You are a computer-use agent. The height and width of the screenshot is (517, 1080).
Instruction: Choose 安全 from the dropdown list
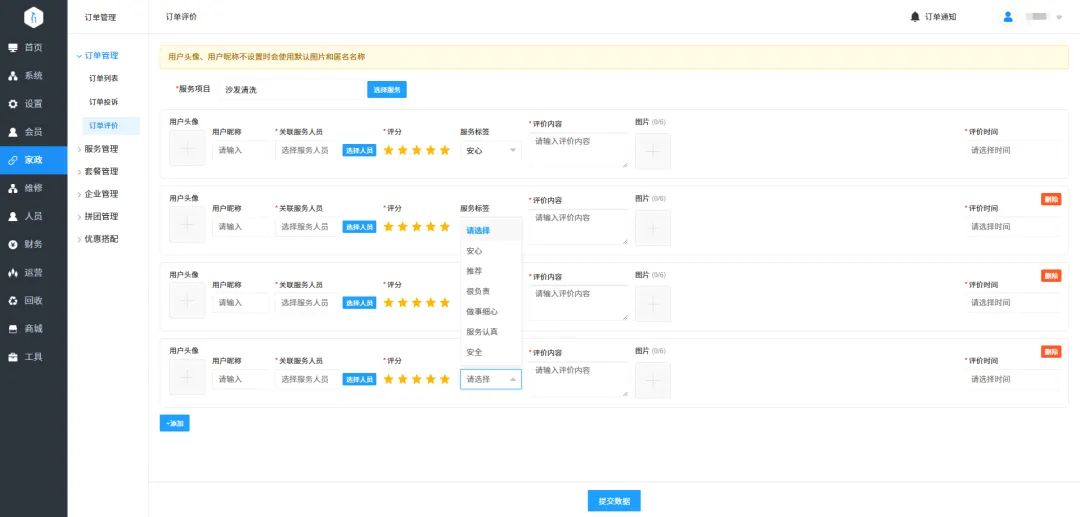point(491,352)
